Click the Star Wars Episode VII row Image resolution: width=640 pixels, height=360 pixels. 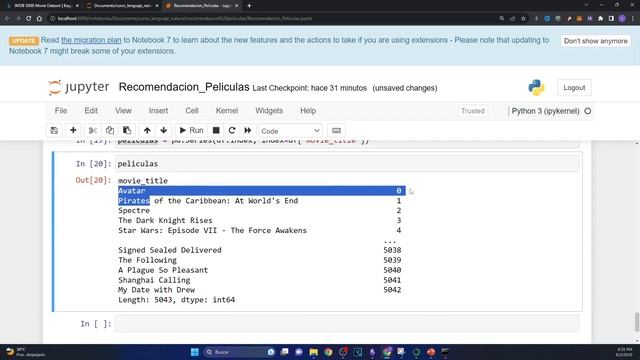click(x=260, y=231)
